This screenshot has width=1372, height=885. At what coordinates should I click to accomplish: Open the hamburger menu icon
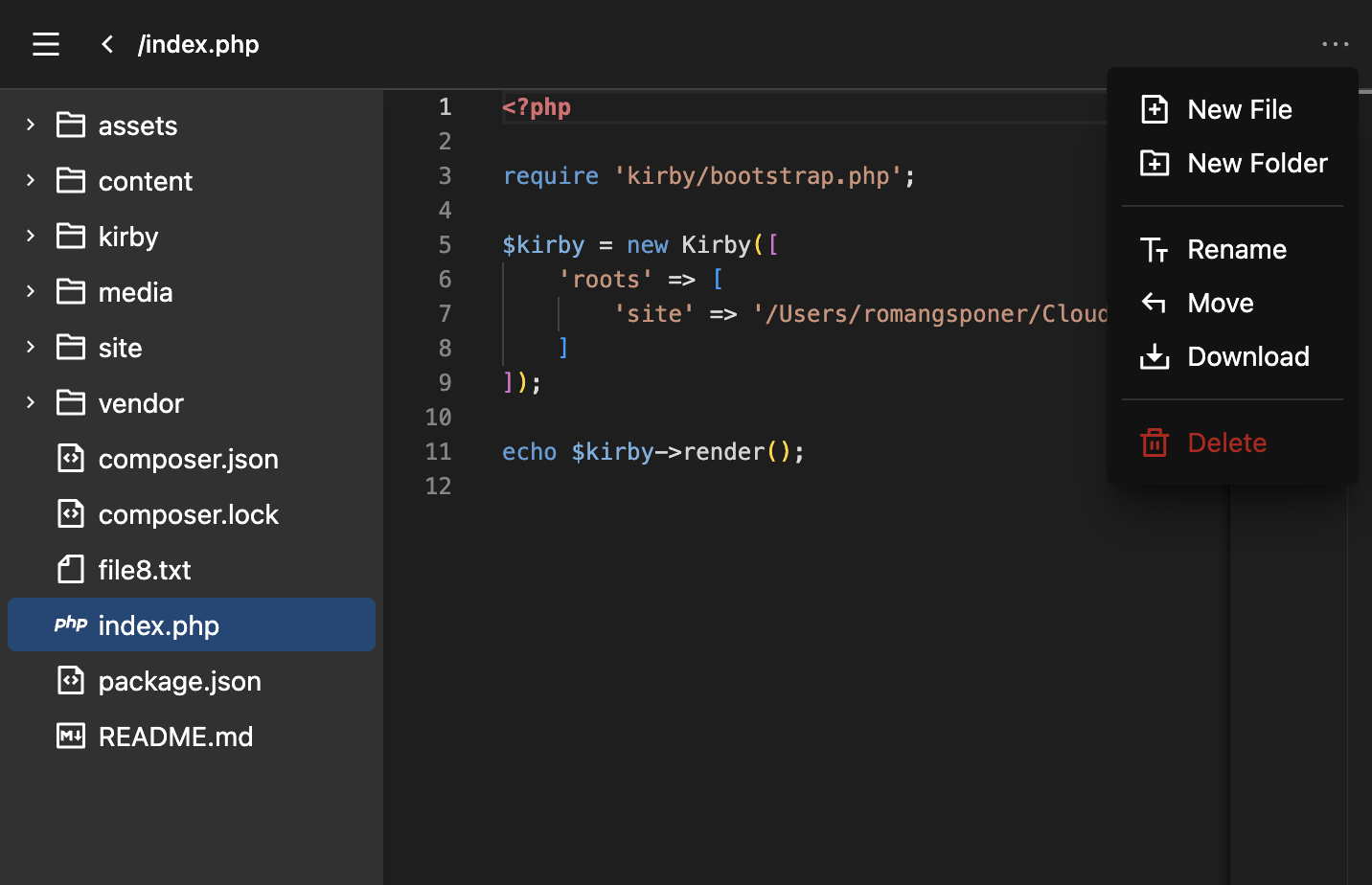click(x=45, y=44)
